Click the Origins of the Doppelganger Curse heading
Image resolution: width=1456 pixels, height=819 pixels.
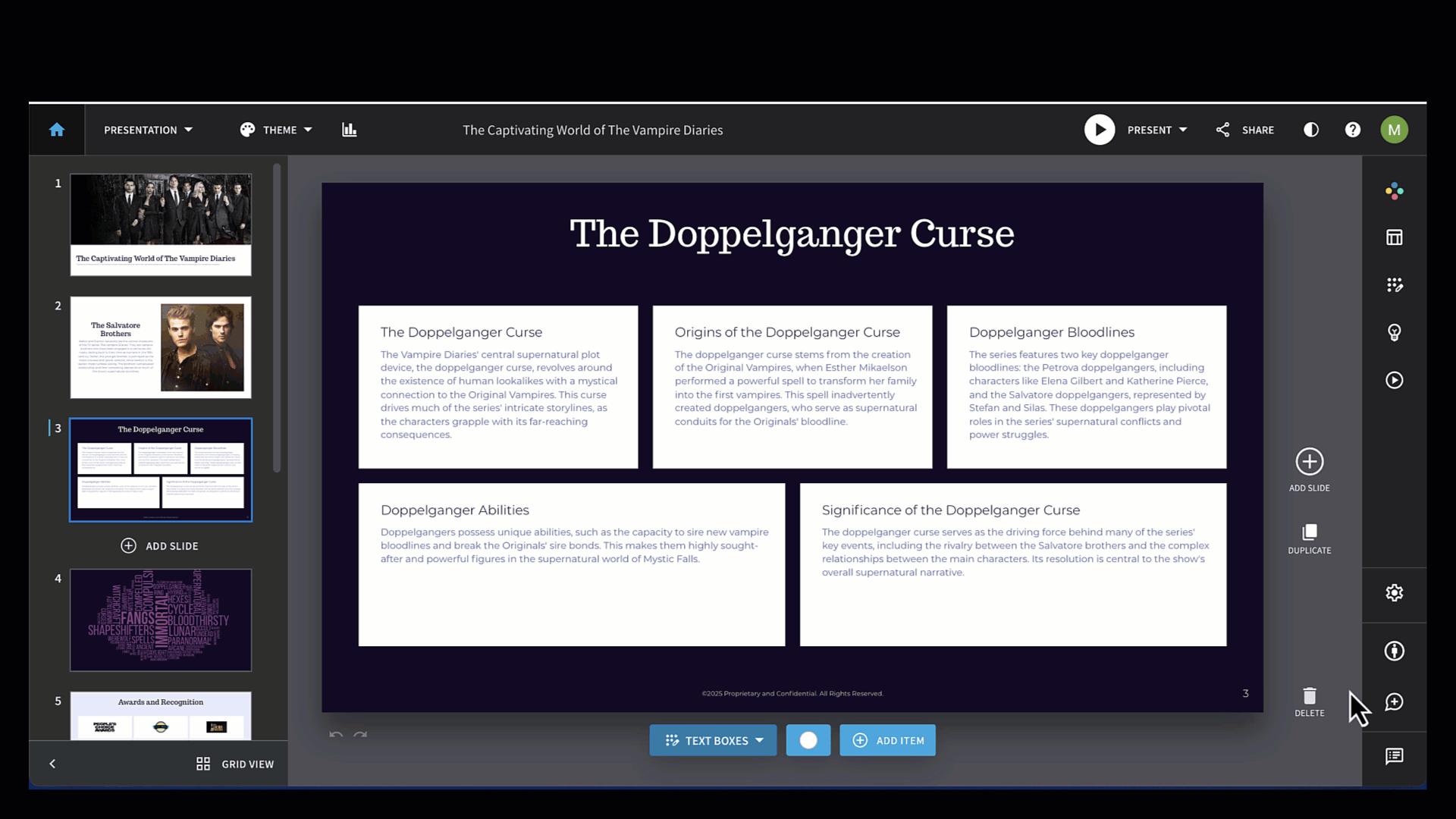pyautogui.click(x=787, y=332)
